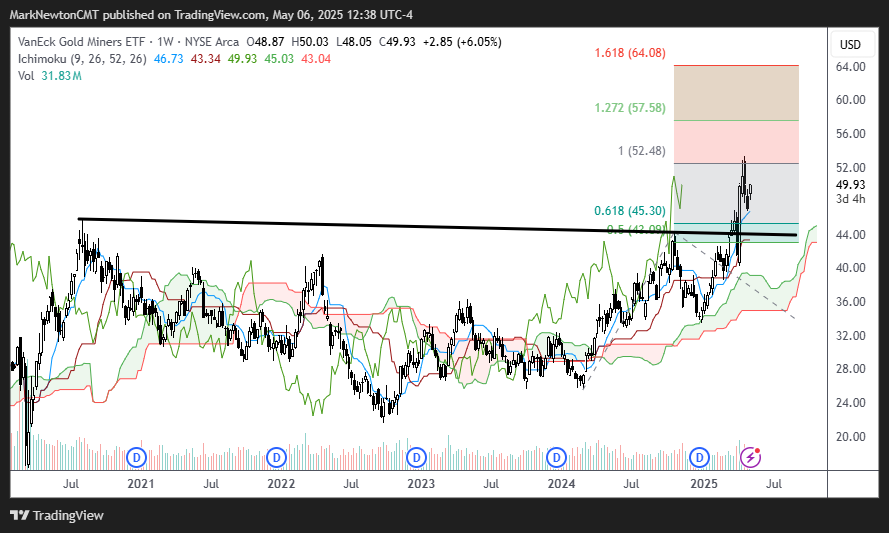Click the 2022 time axis label
Screen dimensions: 889x533
click(281, 484)
